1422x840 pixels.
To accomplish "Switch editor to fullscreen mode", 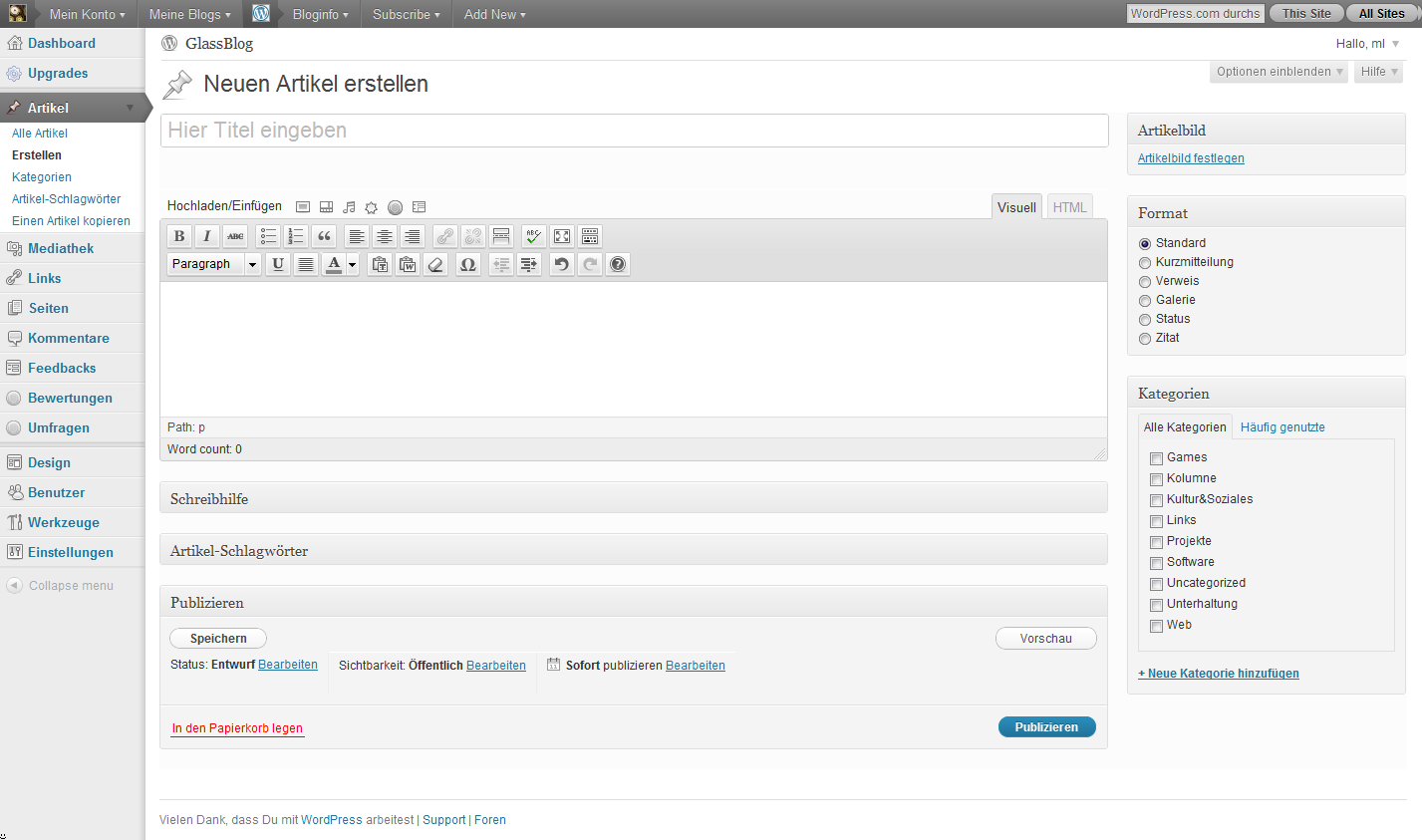I will coord(562,236).
